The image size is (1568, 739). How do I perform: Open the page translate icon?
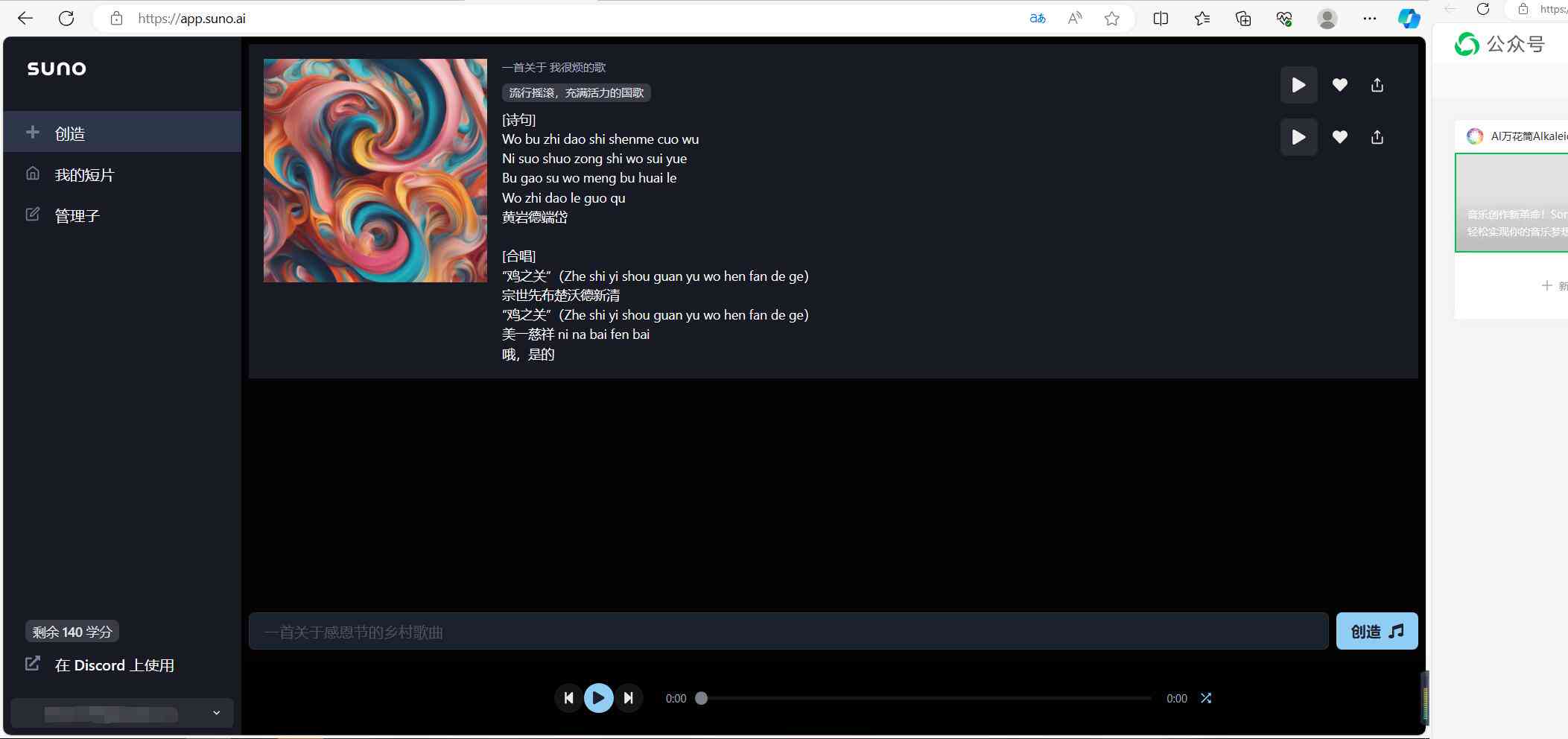pos(1038,19)
